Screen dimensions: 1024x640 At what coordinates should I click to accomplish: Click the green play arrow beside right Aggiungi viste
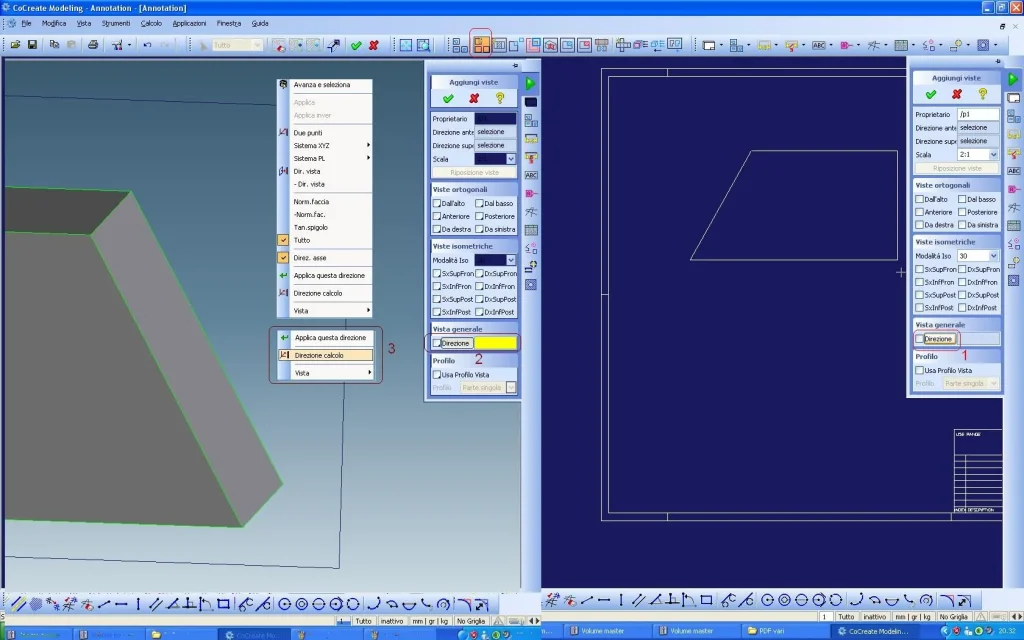(1013, 79)
